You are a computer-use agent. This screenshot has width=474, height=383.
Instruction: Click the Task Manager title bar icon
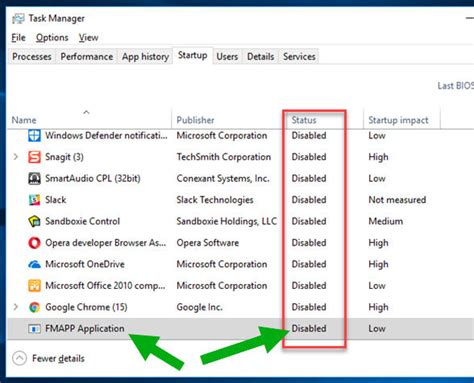coord(18,18)
